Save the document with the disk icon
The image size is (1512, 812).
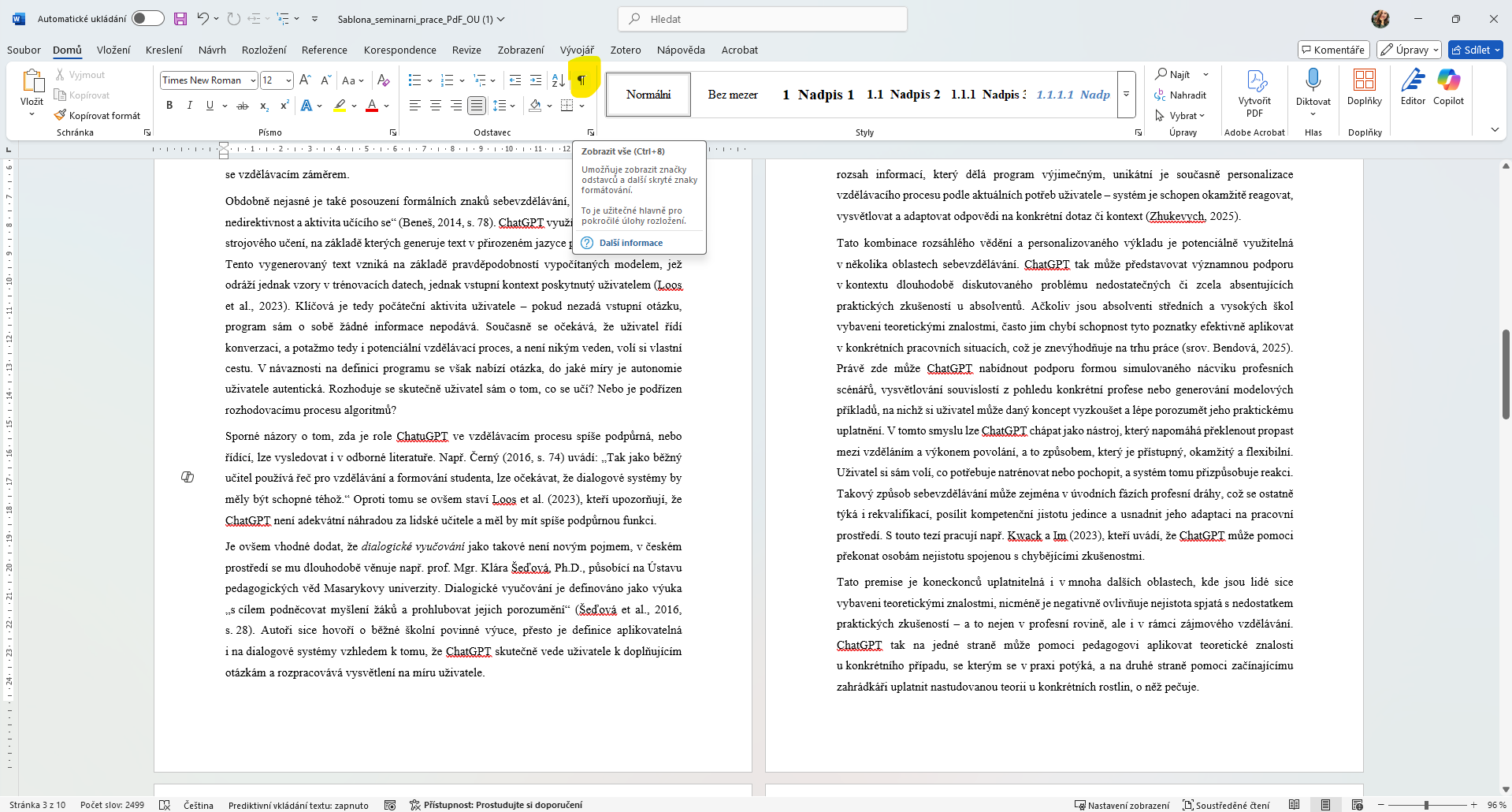pos(180,19)
